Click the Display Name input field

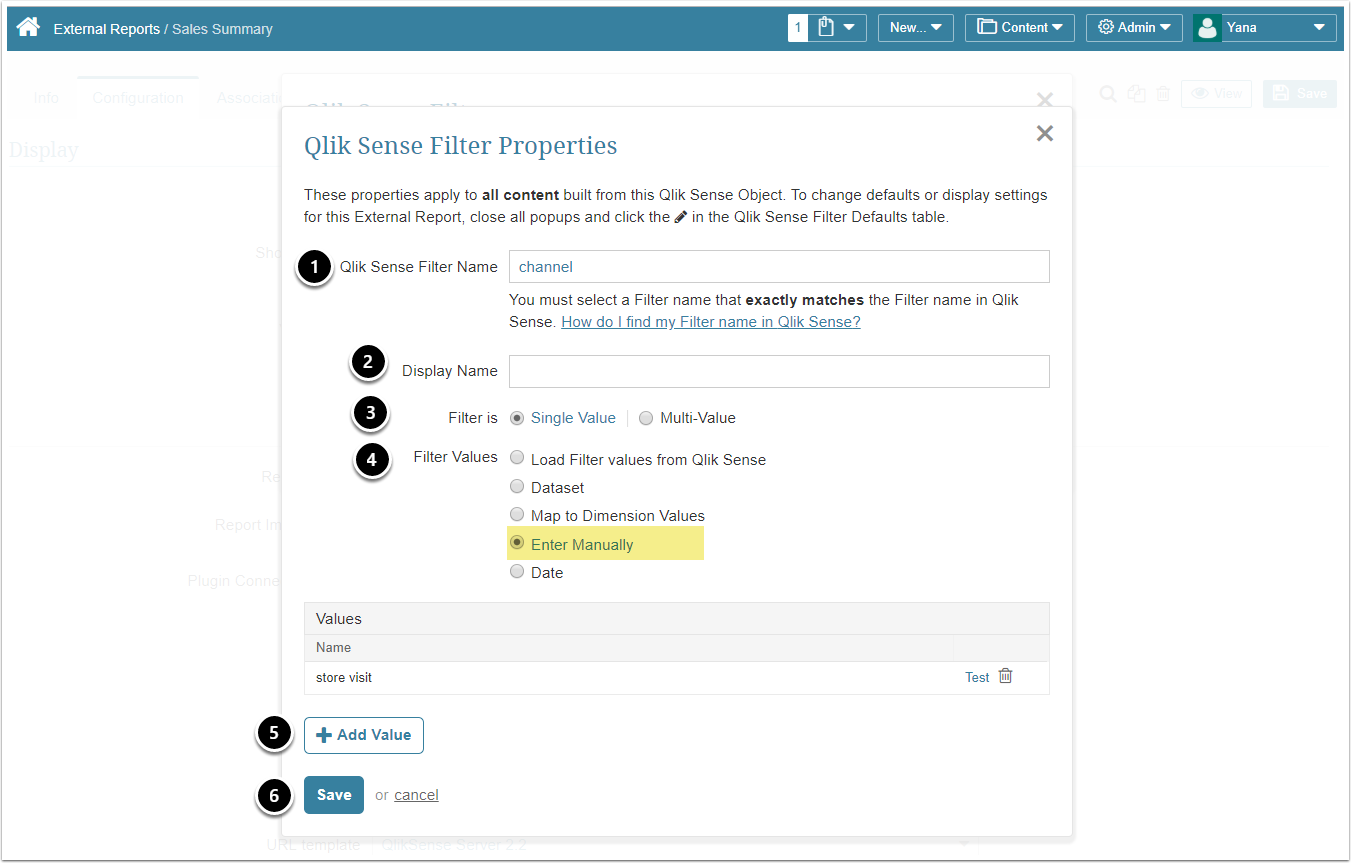(779, 371)
